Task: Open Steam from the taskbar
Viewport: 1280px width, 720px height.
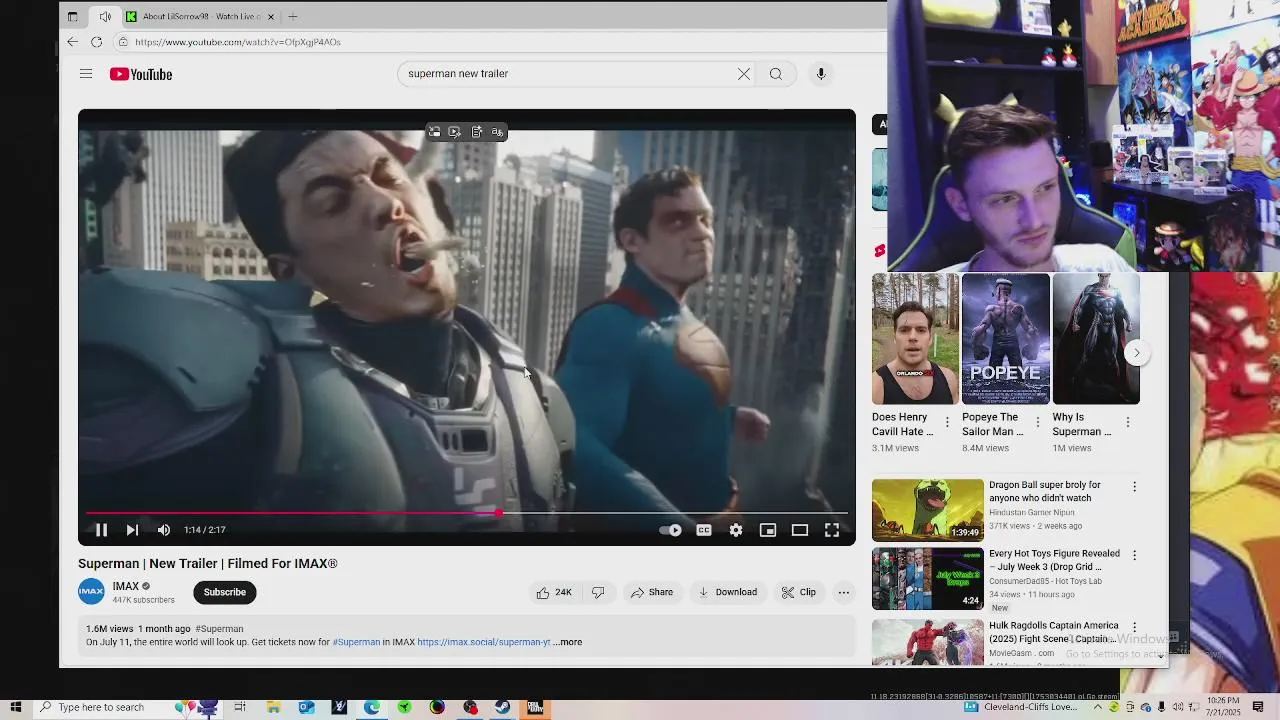Action: tap(503, 707)
